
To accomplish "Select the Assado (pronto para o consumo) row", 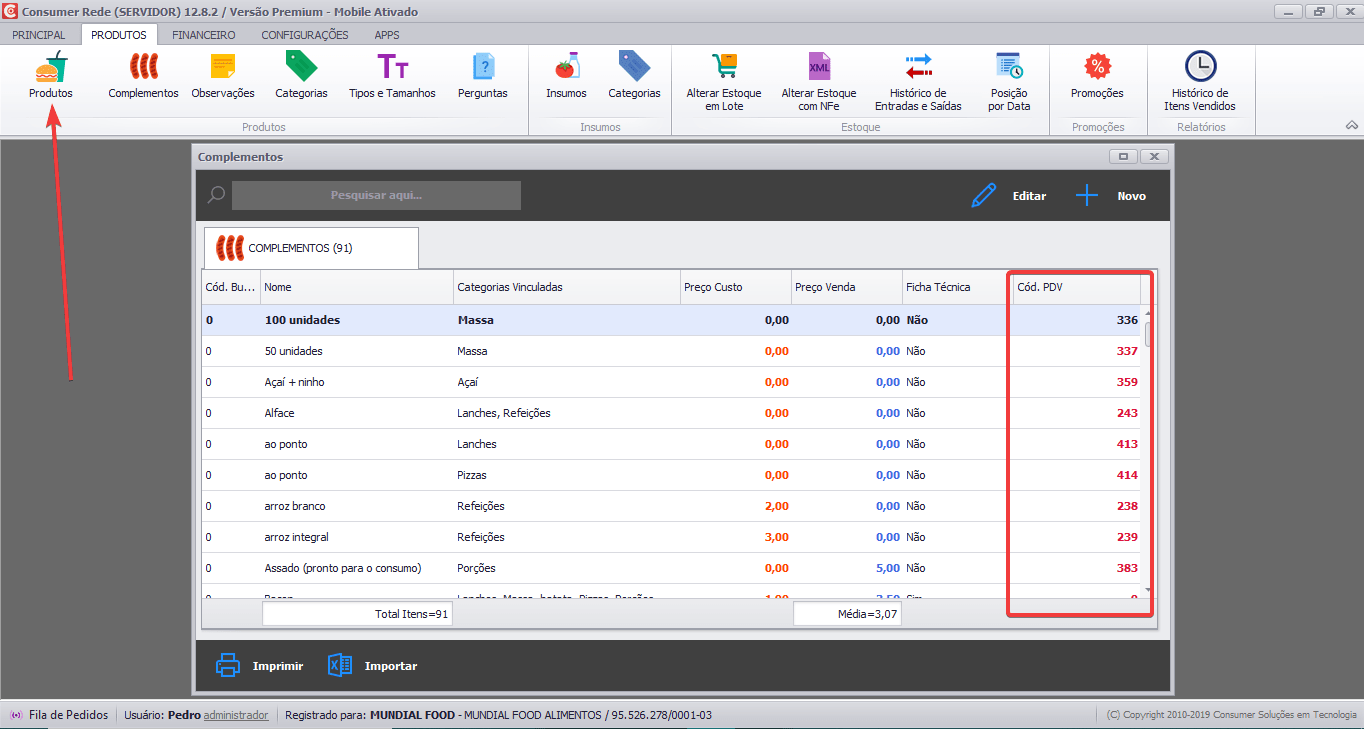I will 672,568.
